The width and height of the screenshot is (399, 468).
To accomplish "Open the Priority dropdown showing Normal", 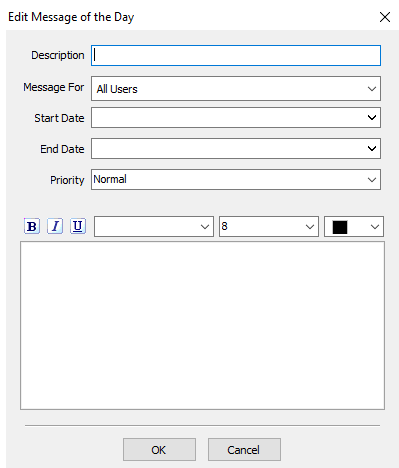I will (236, 180).
